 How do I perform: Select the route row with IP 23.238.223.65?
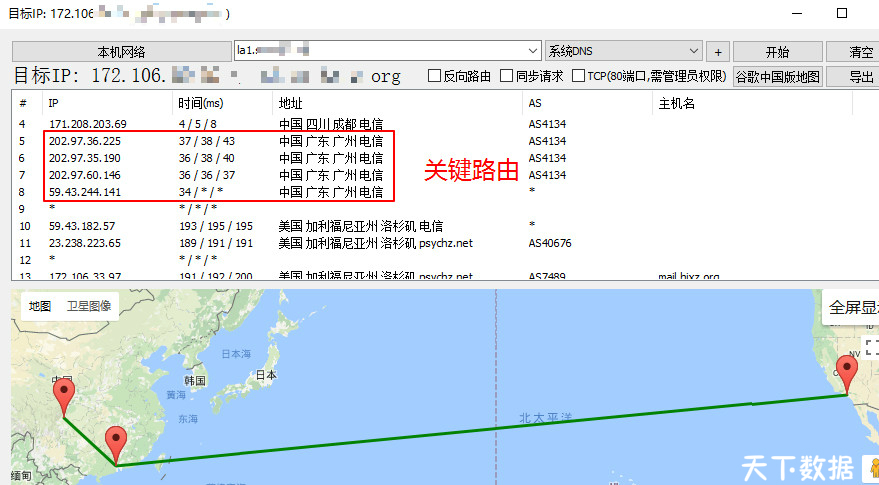click(85, 243)
